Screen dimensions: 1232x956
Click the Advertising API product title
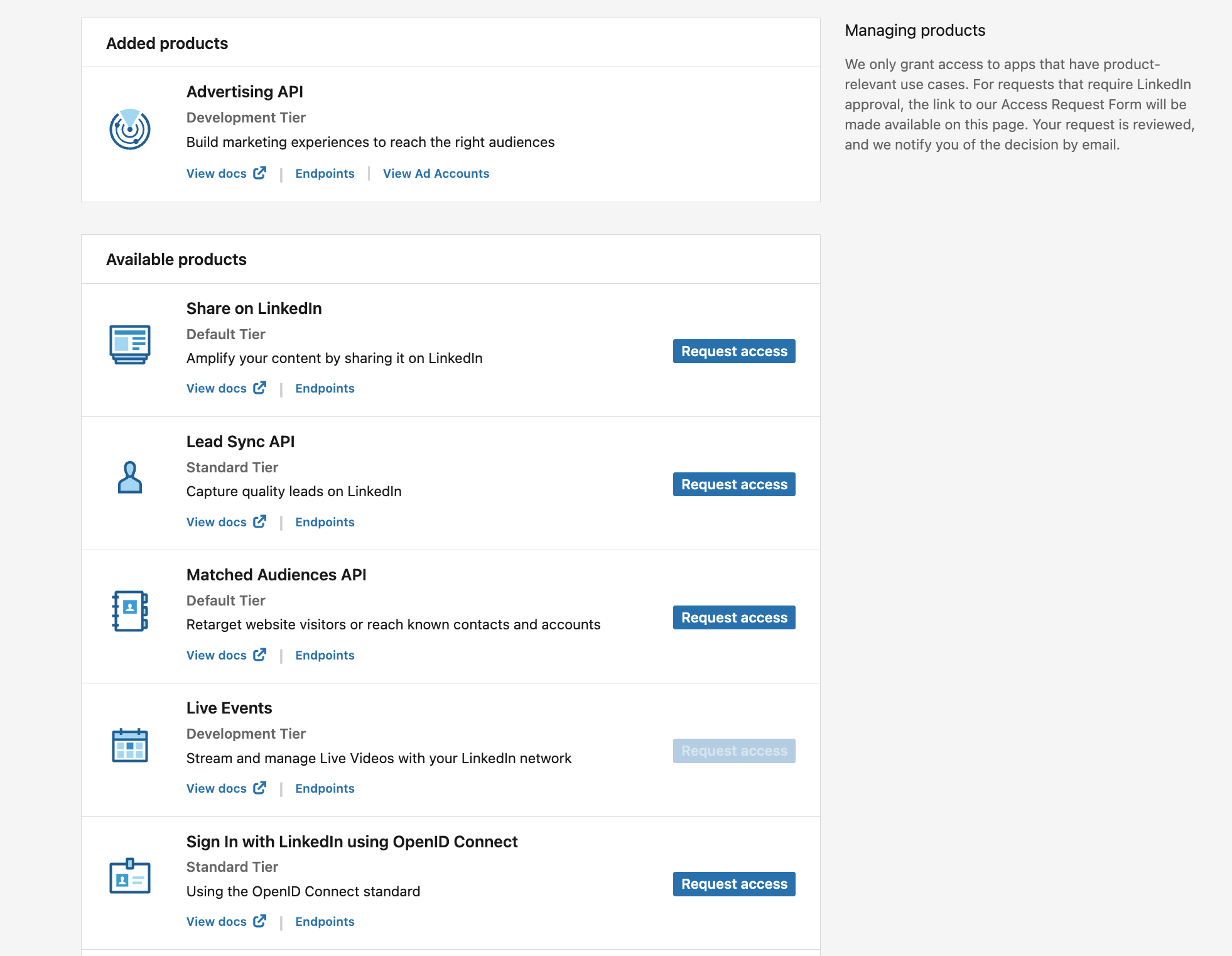point(244,92)
